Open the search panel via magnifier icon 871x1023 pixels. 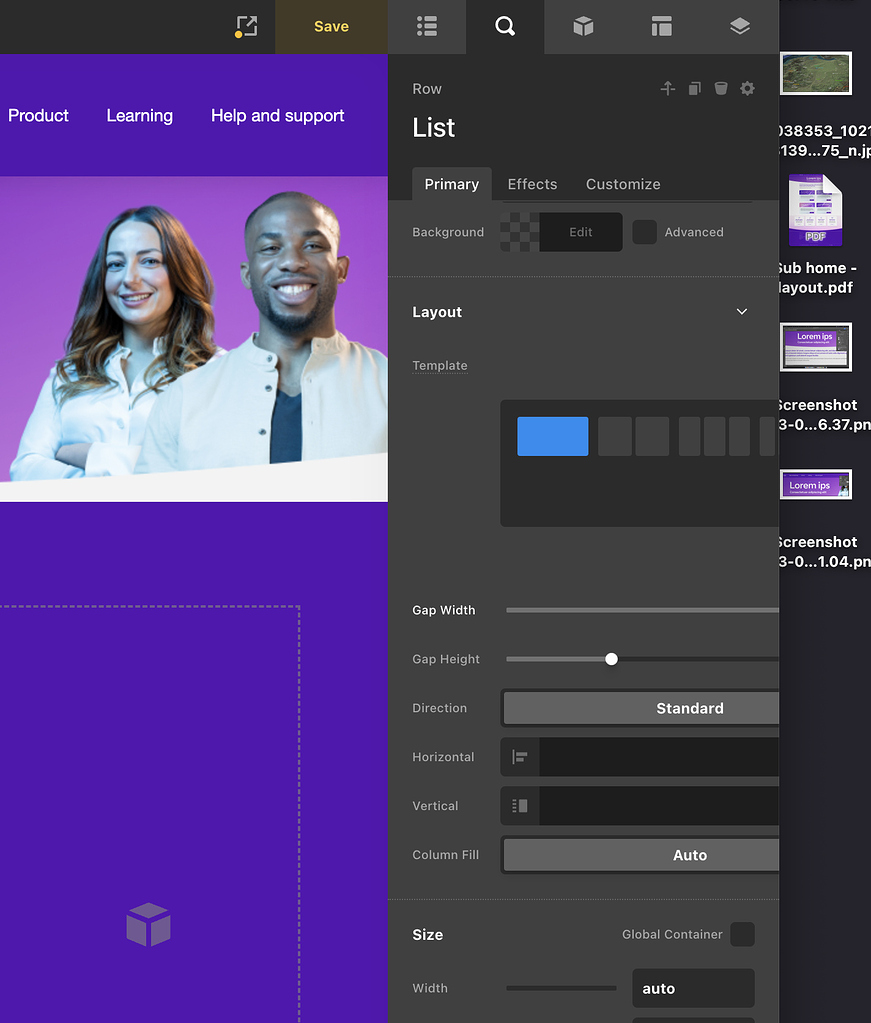point(504,27)
